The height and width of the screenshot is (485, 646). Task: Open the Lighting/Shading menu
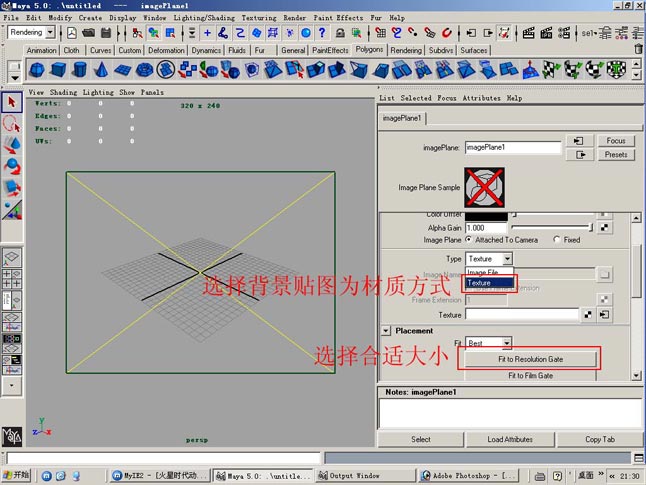pyautogui.click(x=204, y=18)
